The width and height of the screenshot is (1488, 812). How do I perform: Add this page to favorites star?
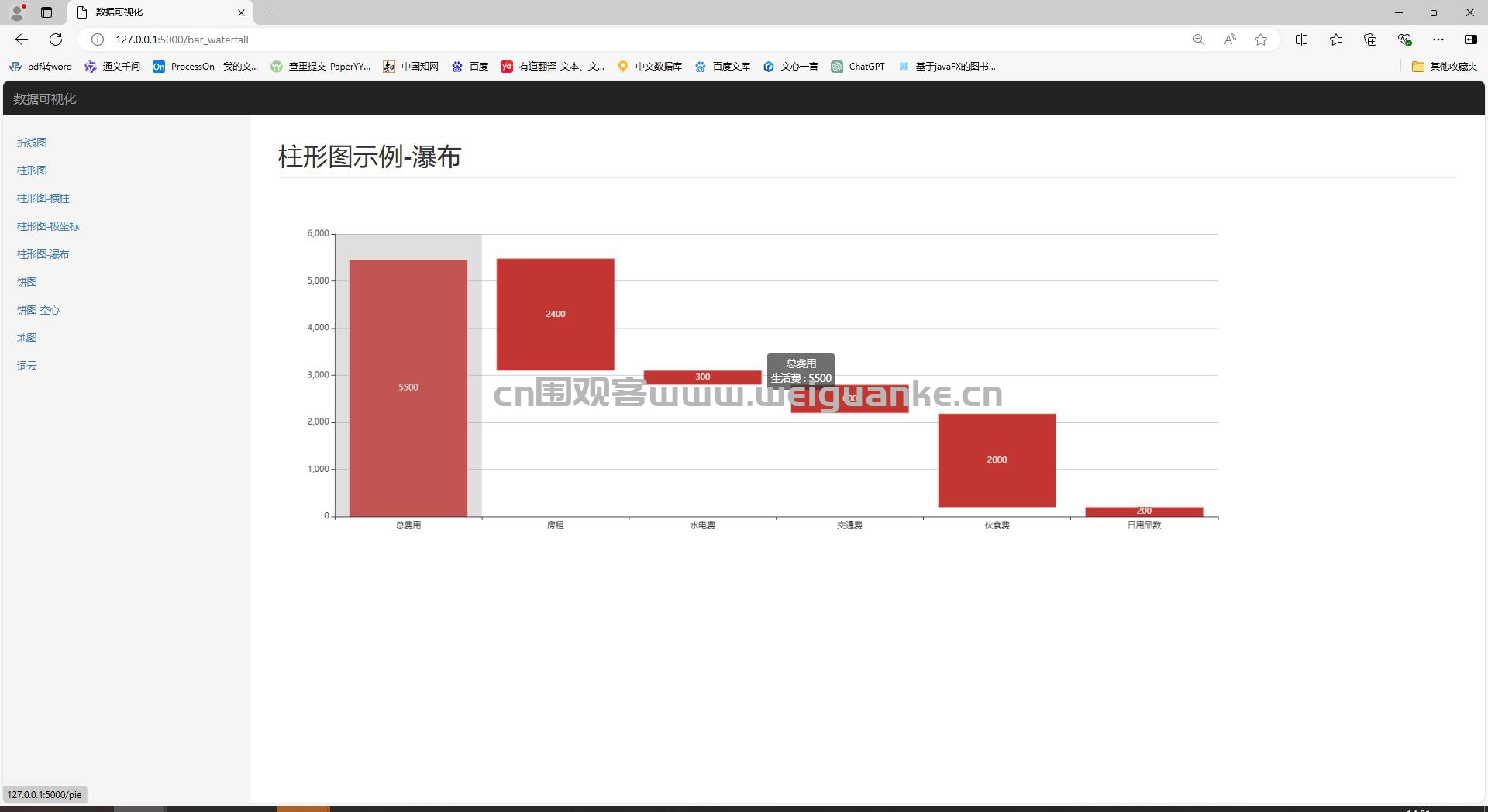[x=1261, y=40]
